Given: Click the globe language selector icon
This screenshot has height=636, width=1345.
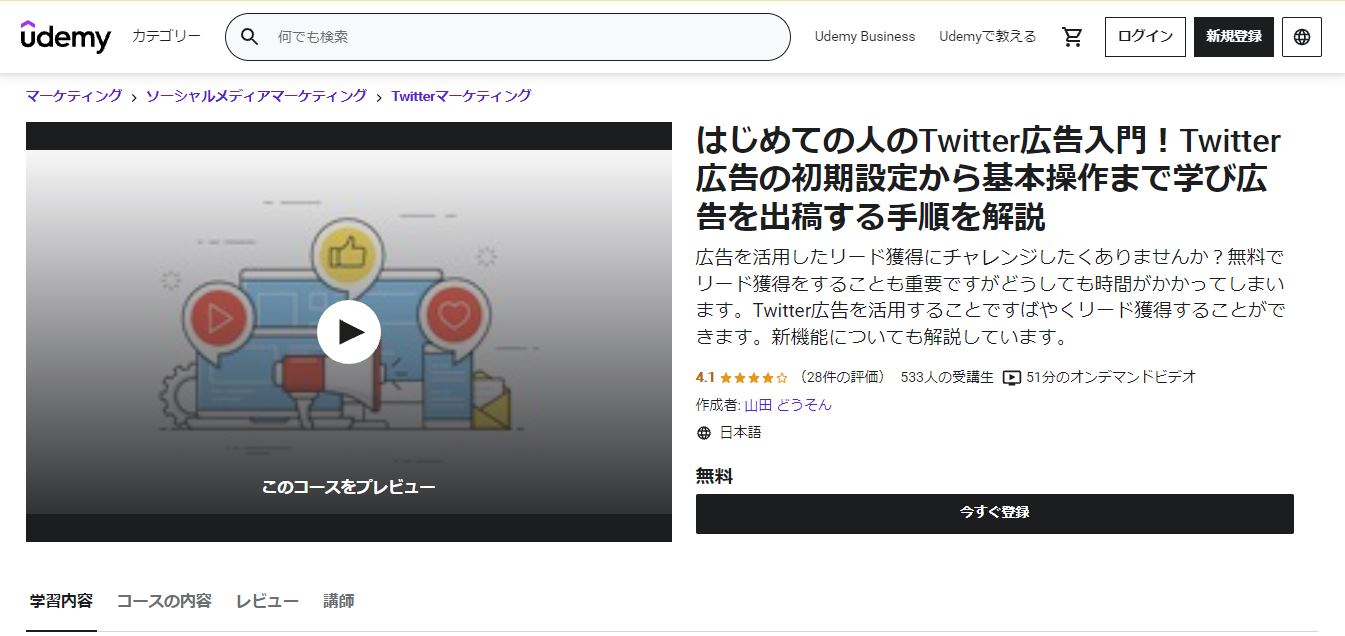Looking at the screenshot, I should tap(1302, 37).
